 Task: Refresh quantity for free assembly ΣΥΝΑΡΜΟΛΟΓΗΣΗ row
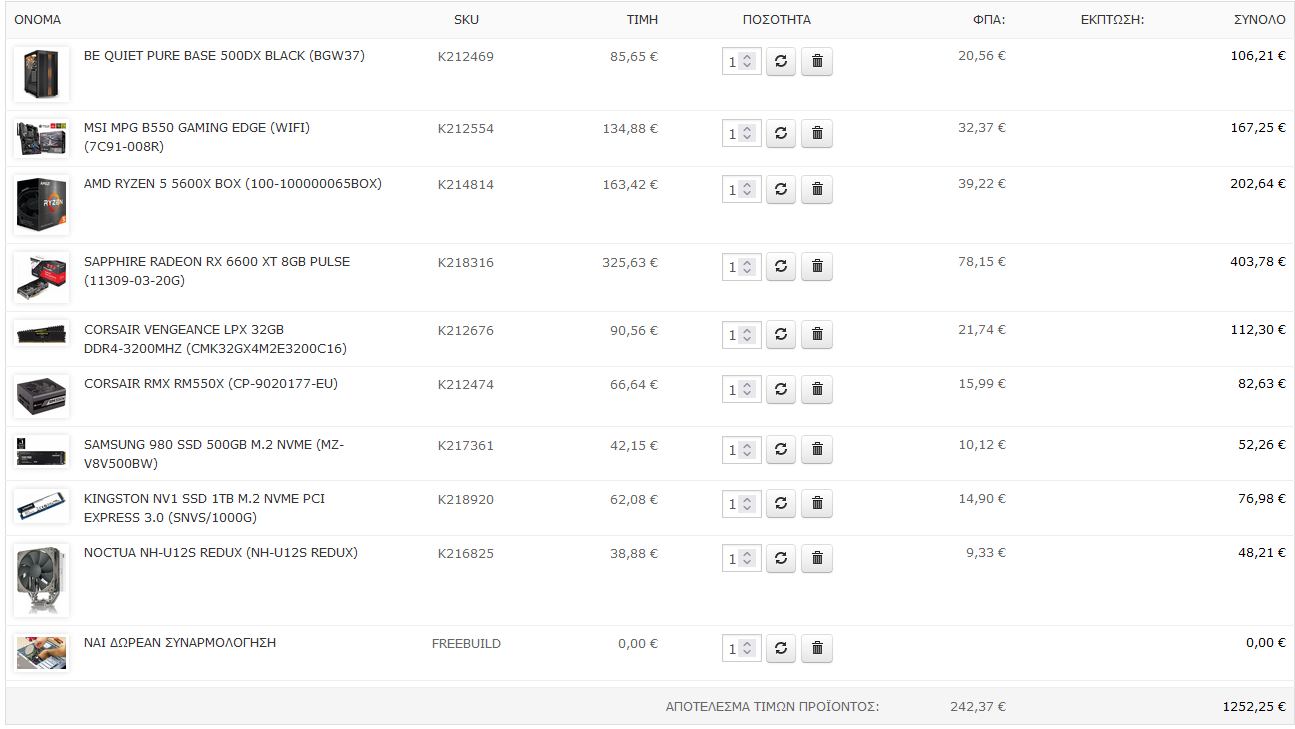click(781, 649)
